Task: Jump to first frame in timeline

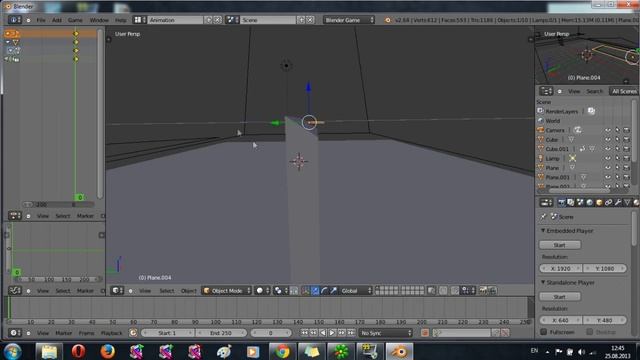Action: tap(304, 333)
